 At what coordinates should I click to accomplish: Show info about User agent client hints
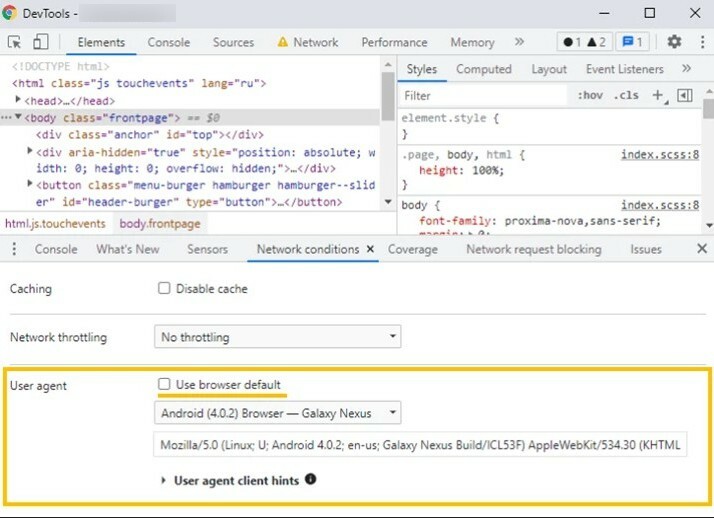(311, 479)
